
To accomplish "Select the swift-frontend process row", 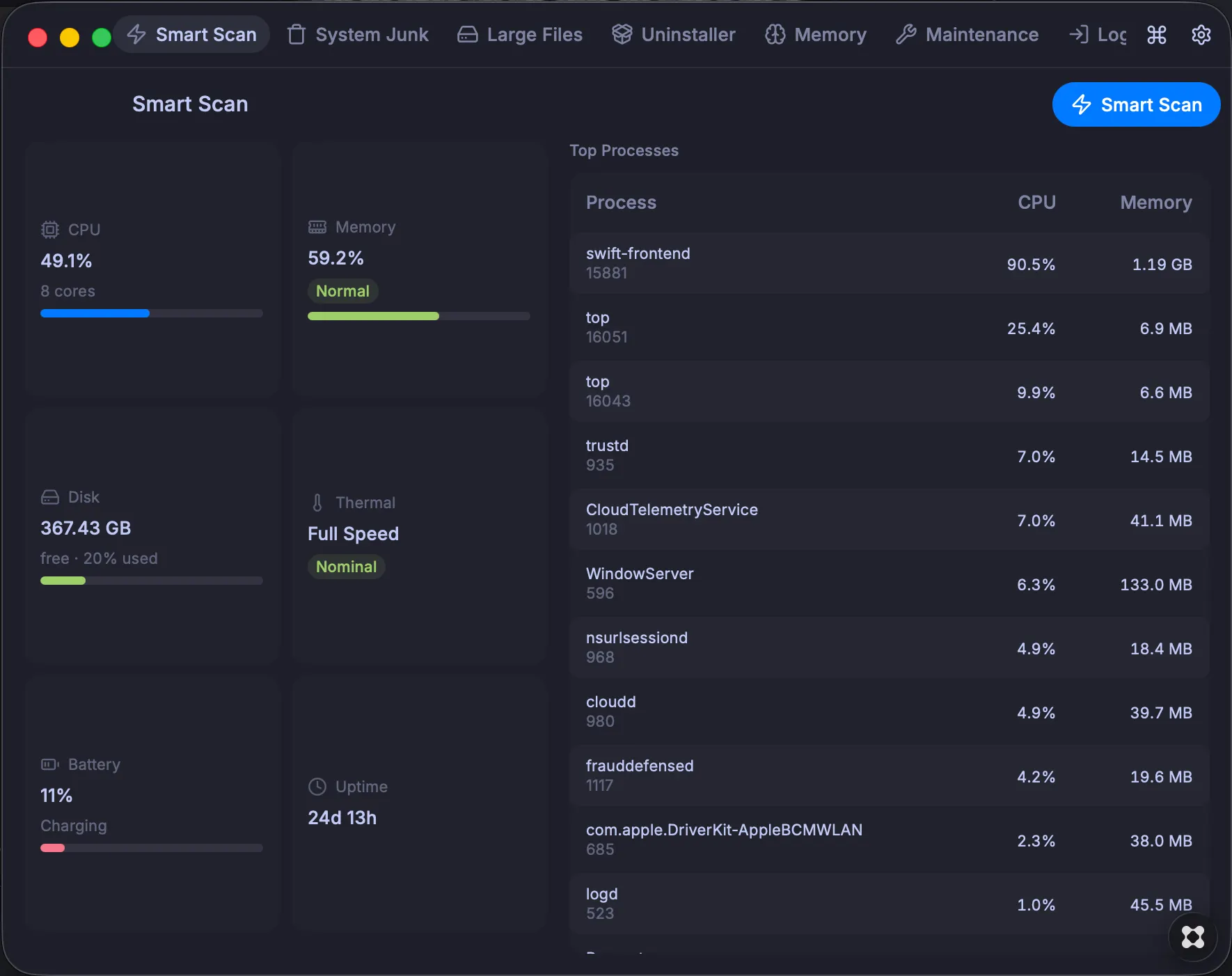I will click(x=890, y=263).
